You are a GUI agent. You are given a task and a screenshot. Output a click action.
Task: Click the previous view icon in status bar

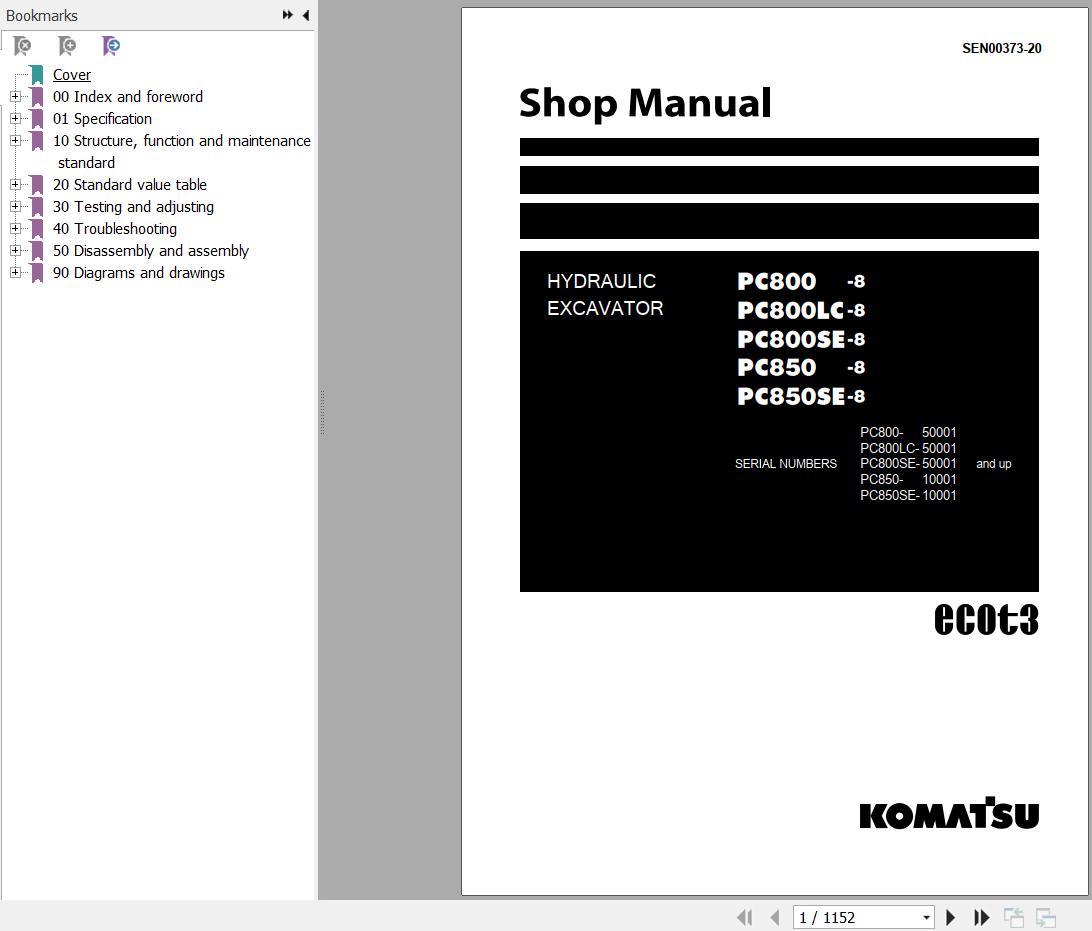click(x=1013, y=917)
